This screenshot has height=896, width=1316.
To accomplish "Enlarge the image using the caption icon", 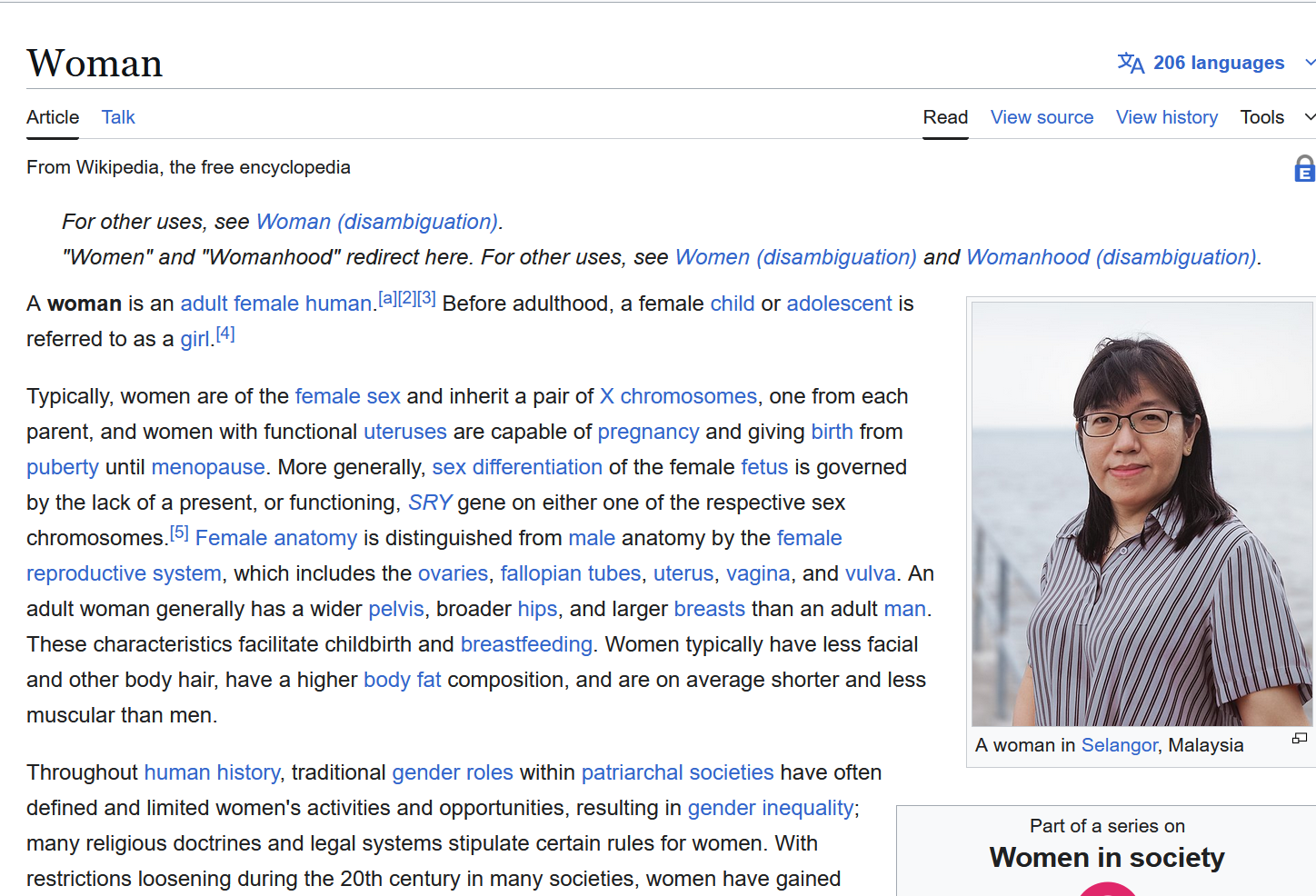I will (1300, 739).
